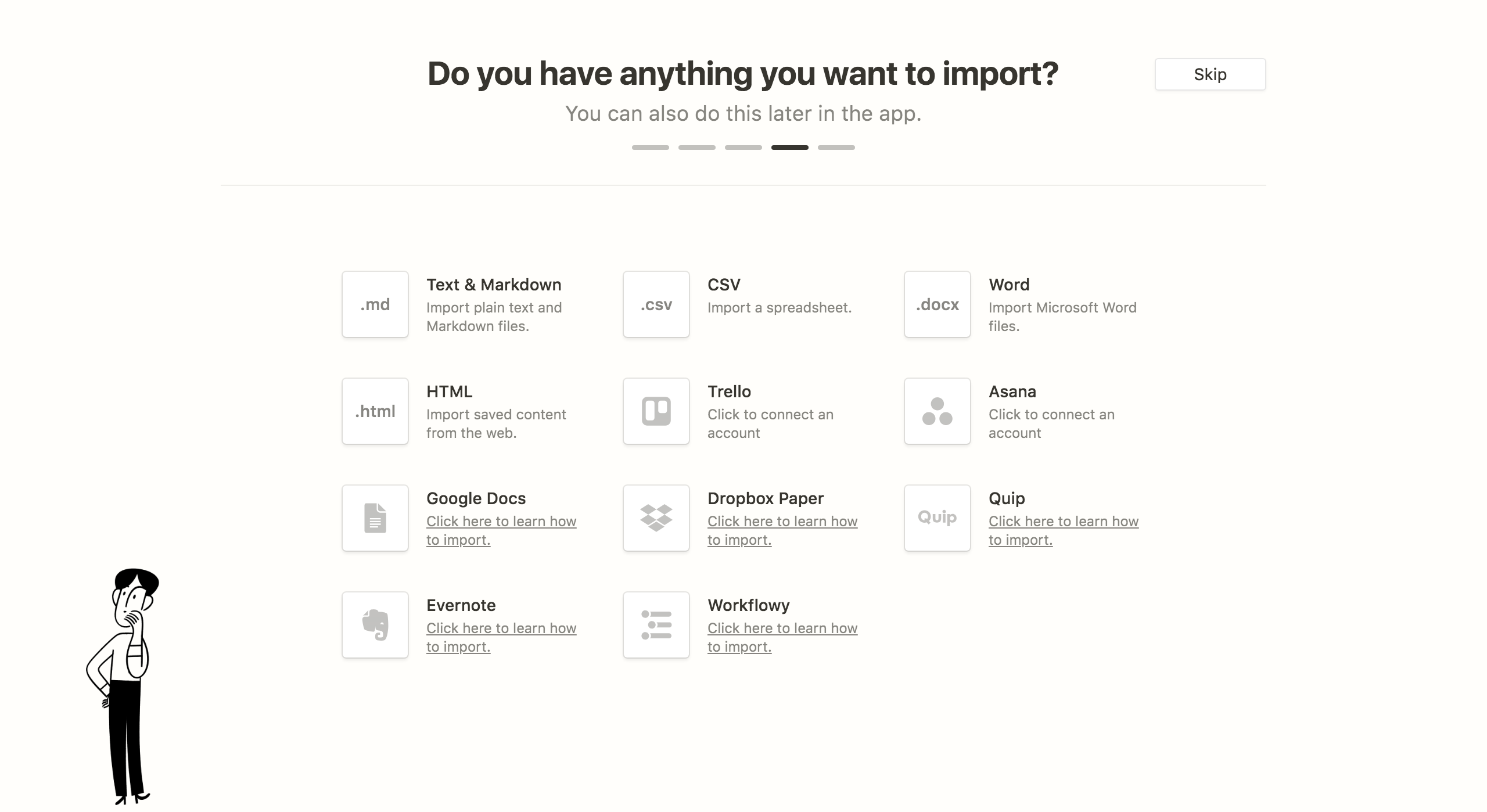Select the Trello board icon

click(656, 411)
